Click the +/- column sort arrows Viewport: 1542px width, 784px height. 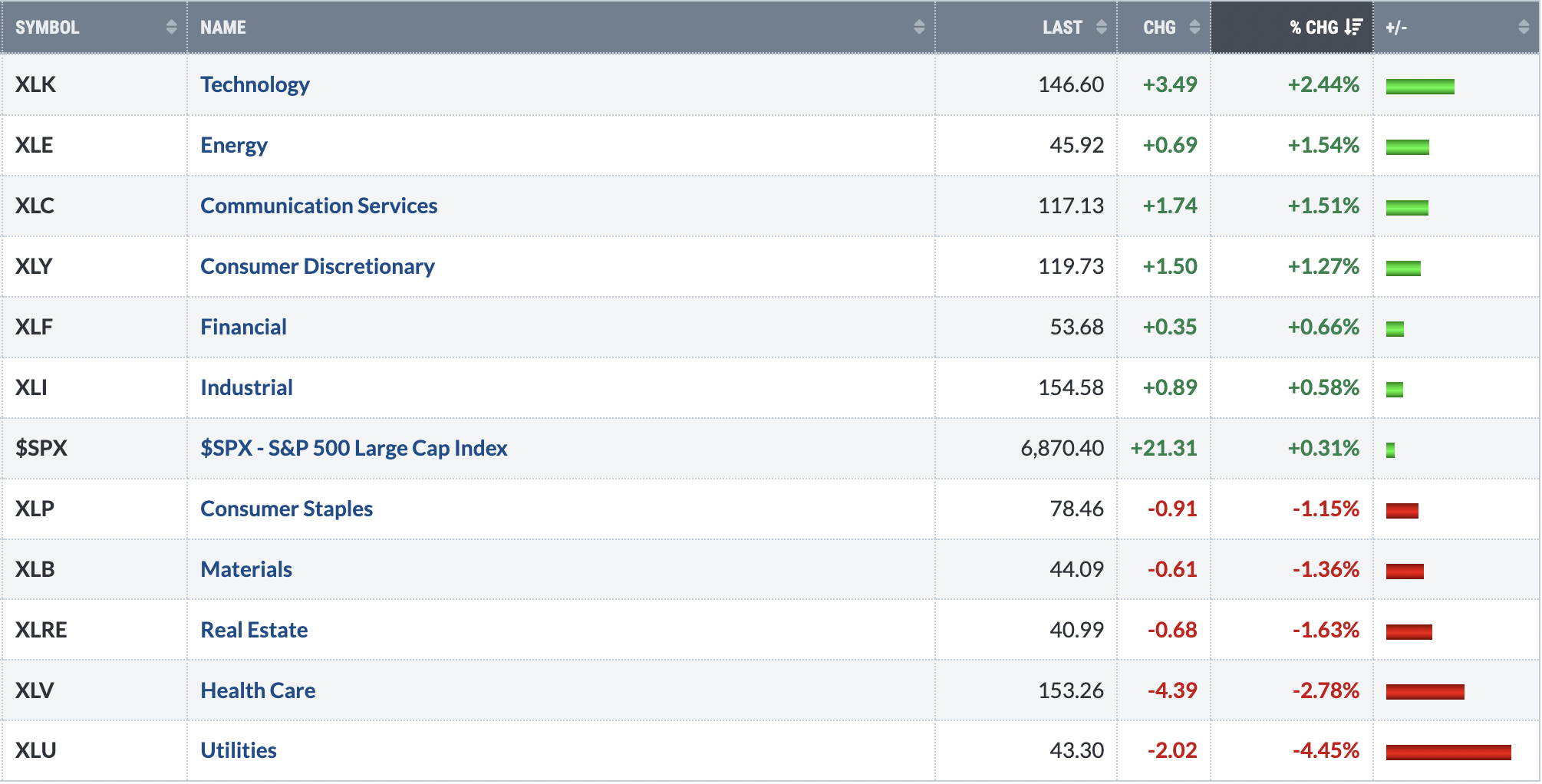[x=1524, y=28]
